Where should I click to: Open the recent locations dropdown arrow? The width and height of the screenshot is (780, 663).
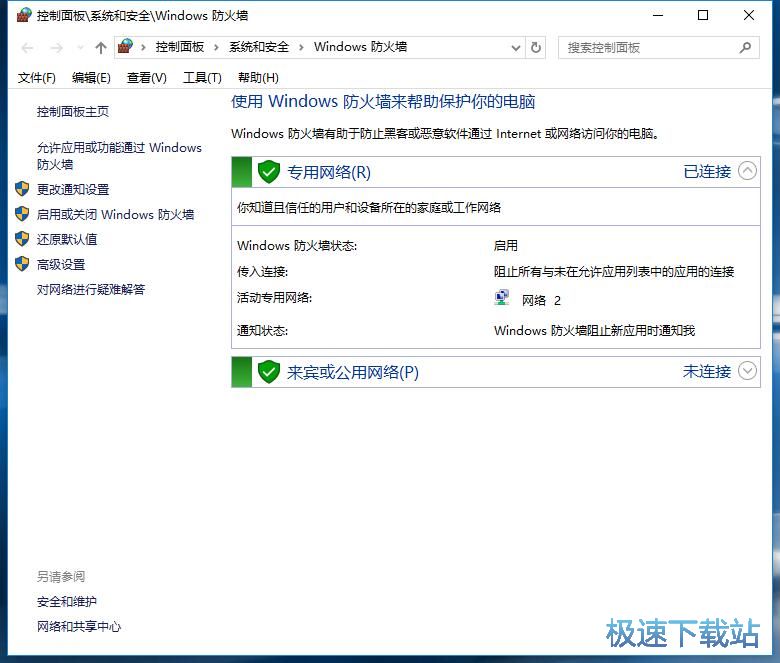[80, 48]
